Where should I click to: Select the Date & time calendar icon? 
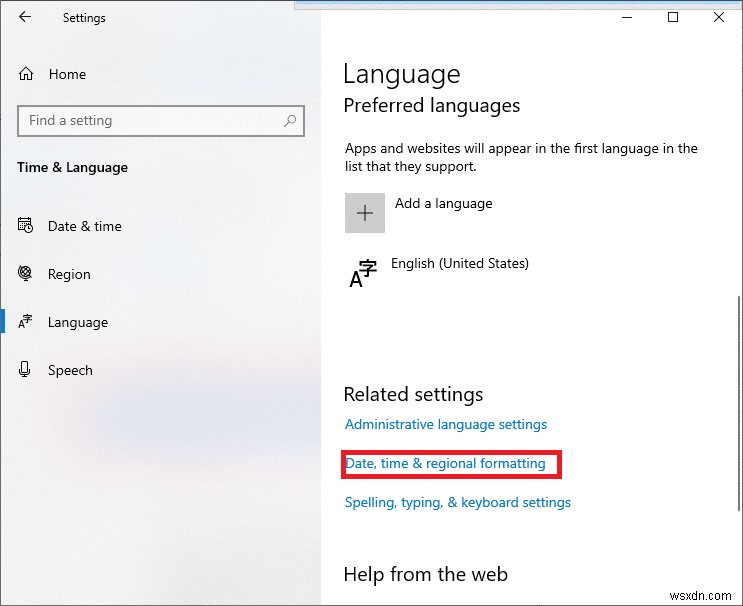pyautogui.click(x=25, y=225)
